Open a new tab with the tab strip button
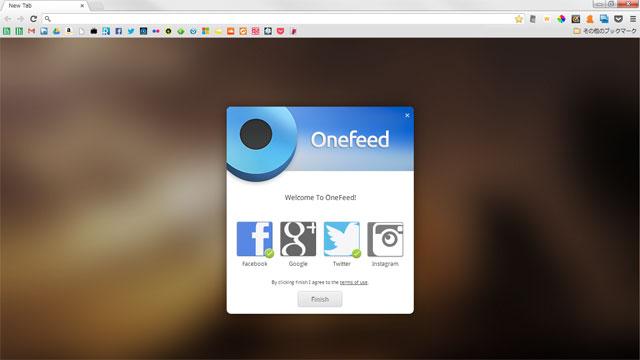This screenshot has height=360, width=640. click(x=97, y=6)
